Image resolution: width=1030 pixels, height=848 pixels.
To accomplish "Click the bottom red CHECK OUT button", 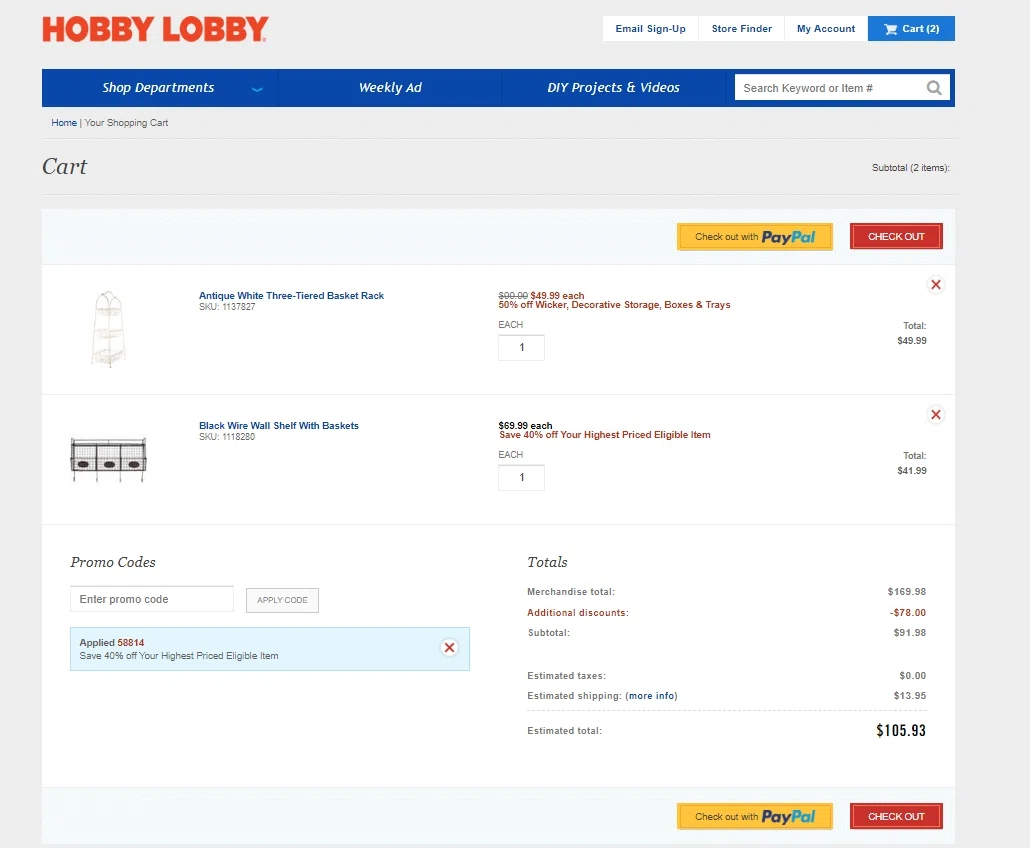I will click(896, 816).
